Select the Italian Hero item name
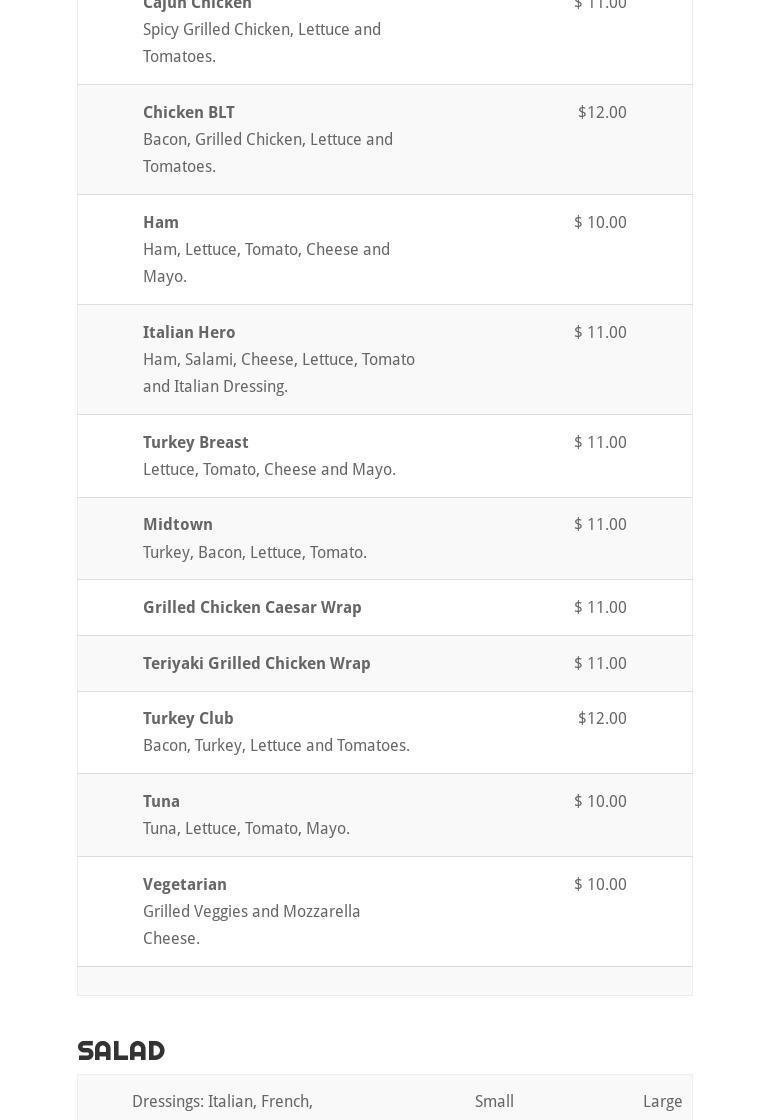770x1120 pixels. (189, 332)
